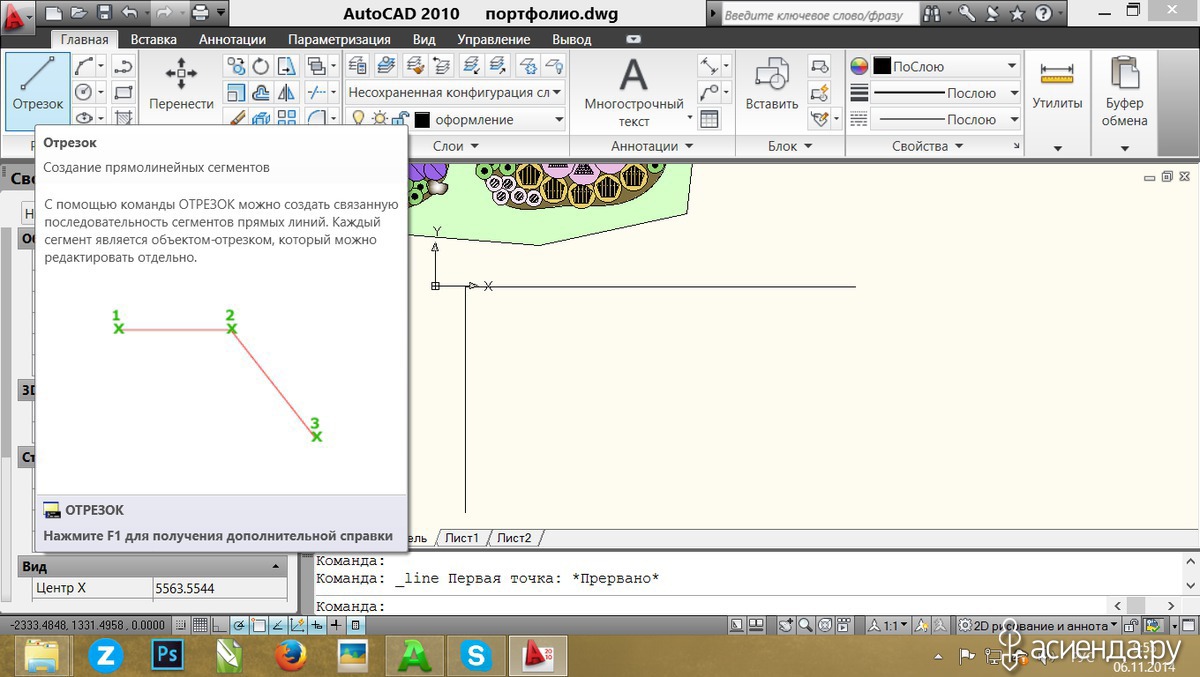Screen dimensions: 1200x677
Task: Click the Перенести move tool
Action: (x=181, y=84)
